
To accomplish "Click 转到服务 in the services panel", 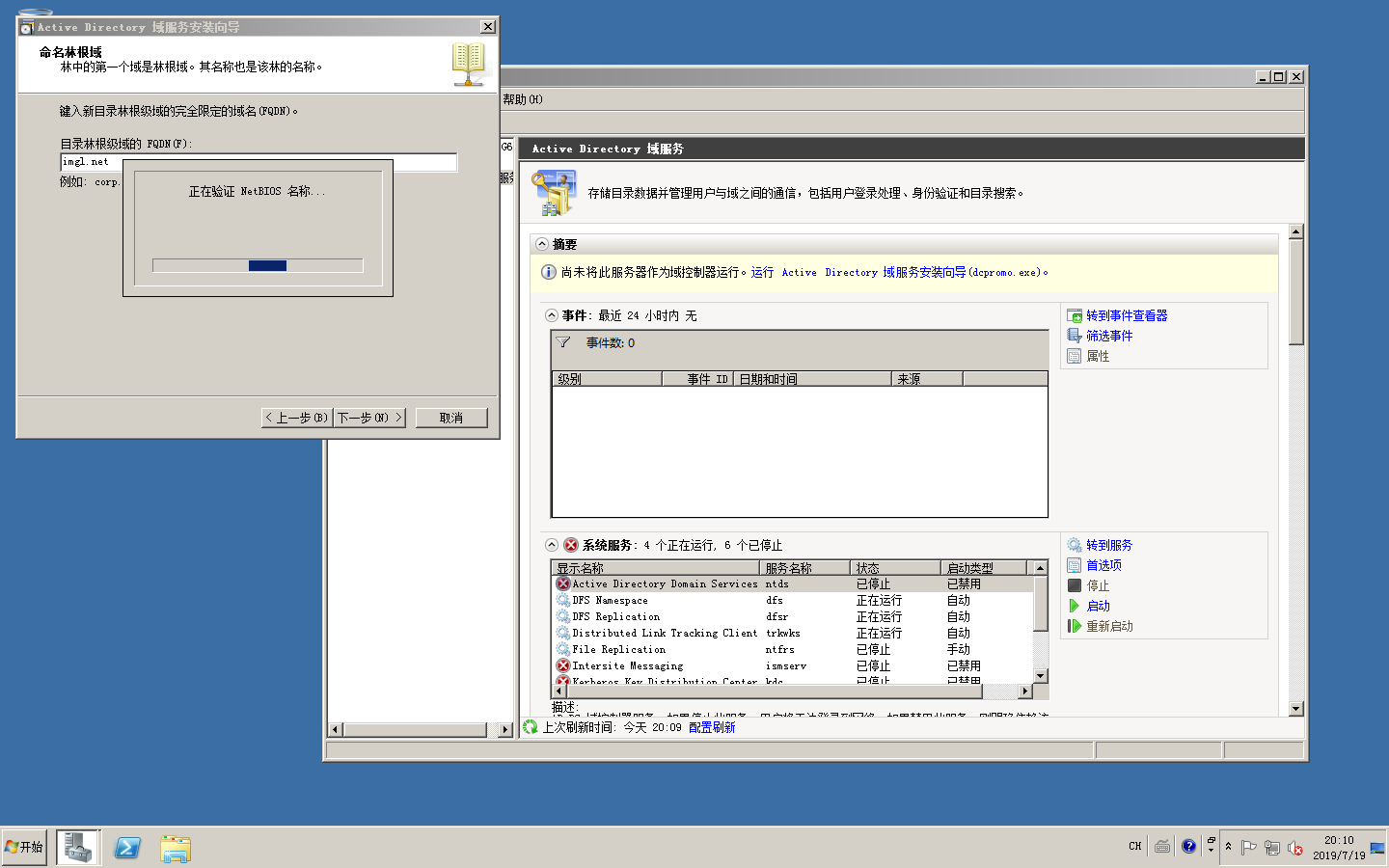I will point(1108,545).
